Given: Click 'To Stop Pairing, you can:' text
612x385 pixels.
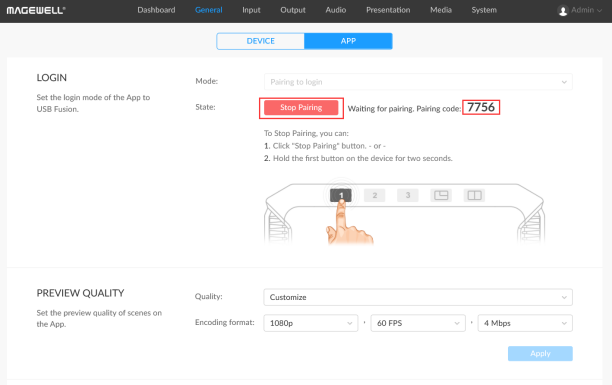Looking at the screenshot, I should coord(306,133).
